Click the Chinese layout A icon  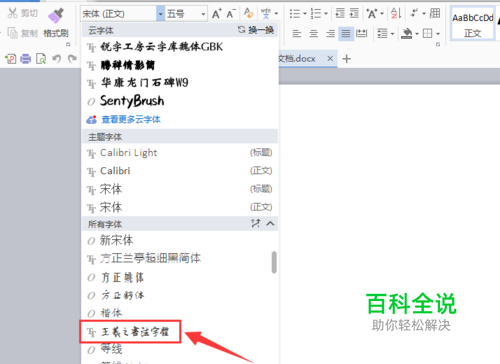click(371, 14)
